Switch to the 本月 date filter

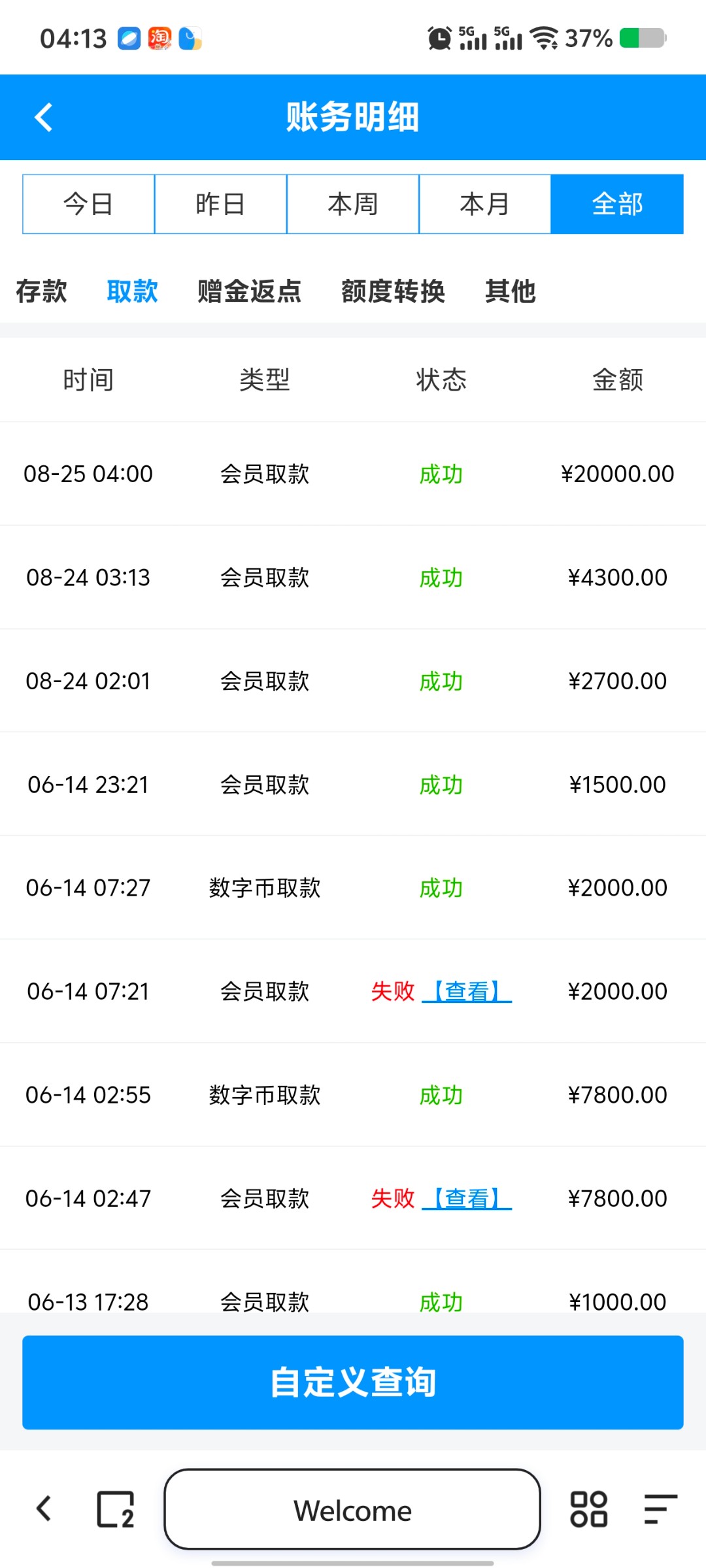(x=484, y=204)
